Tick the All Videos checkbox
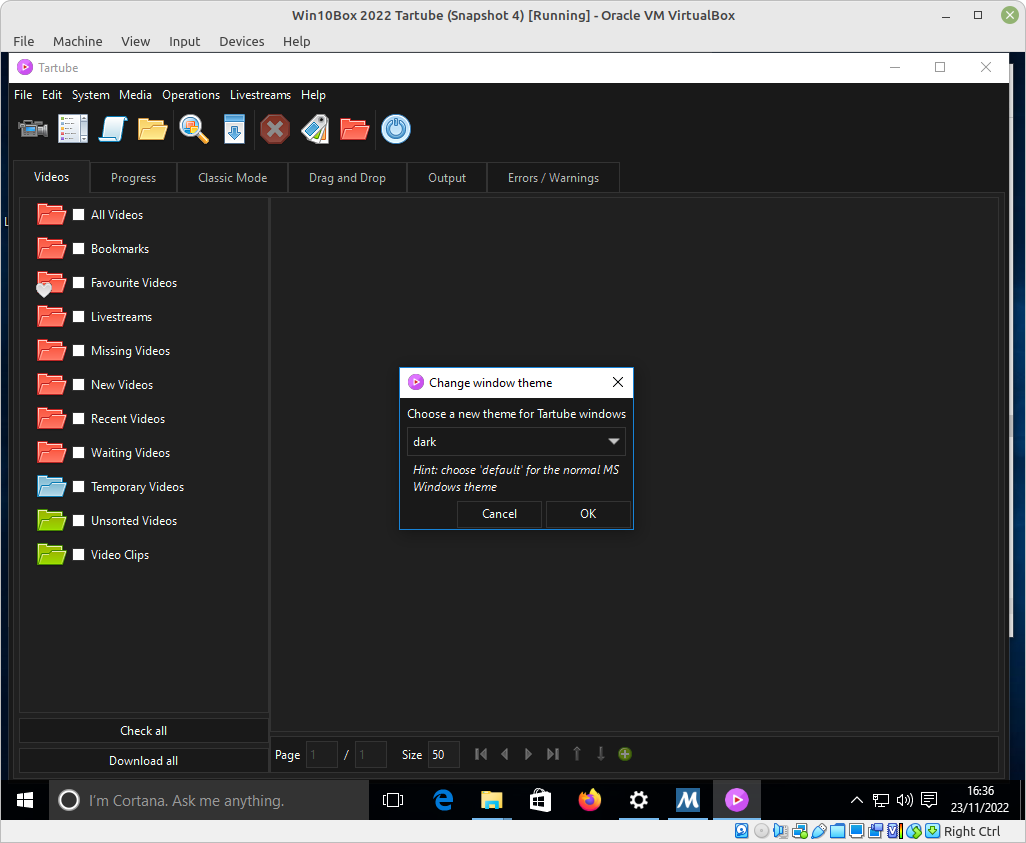The height and width of the screenshot is (843, 1026). tap(79, 215)
